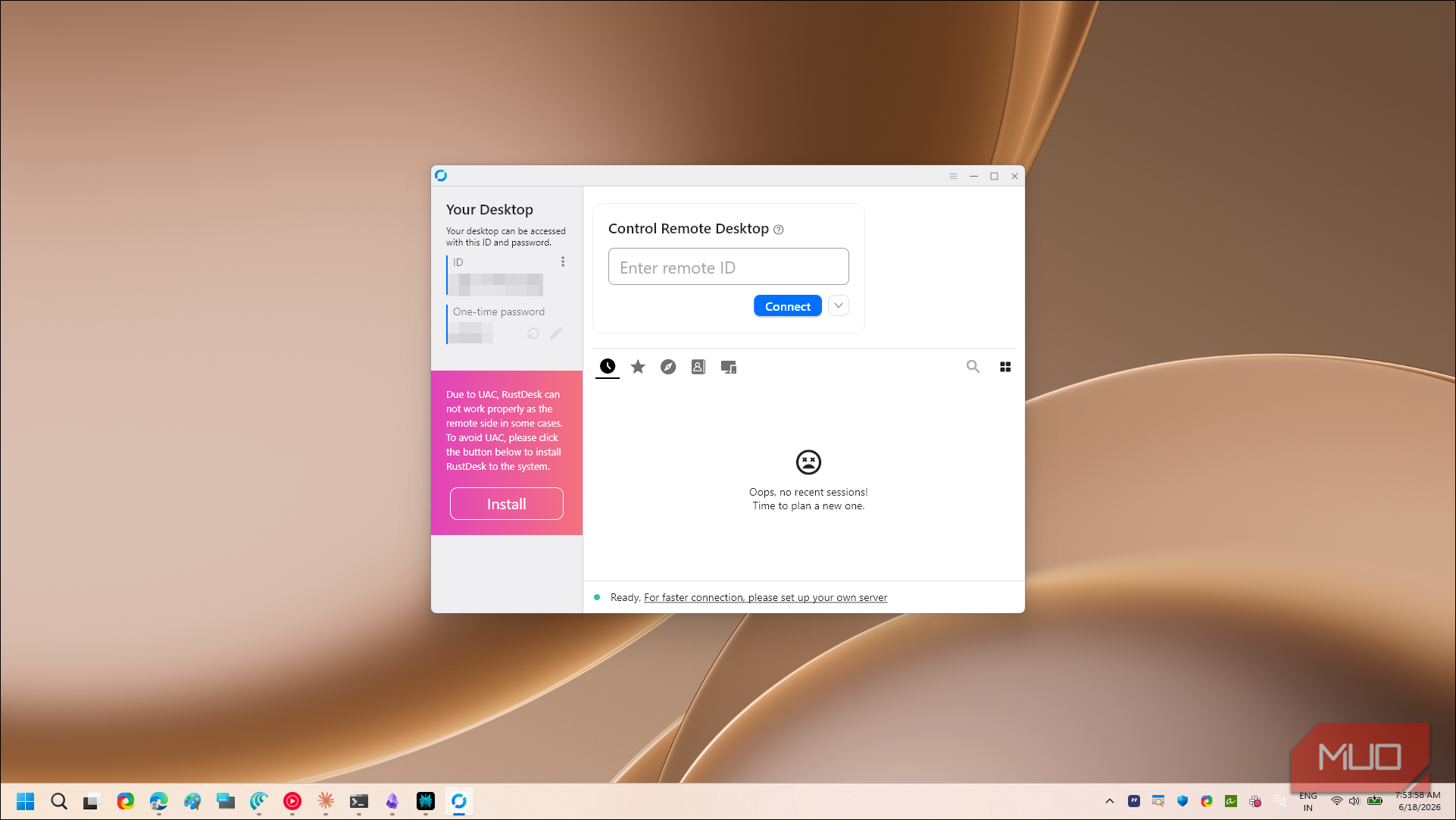Open the Terminal taskbar app
This screenshot has height=820, width=1456.
click(x=359, y=801)
